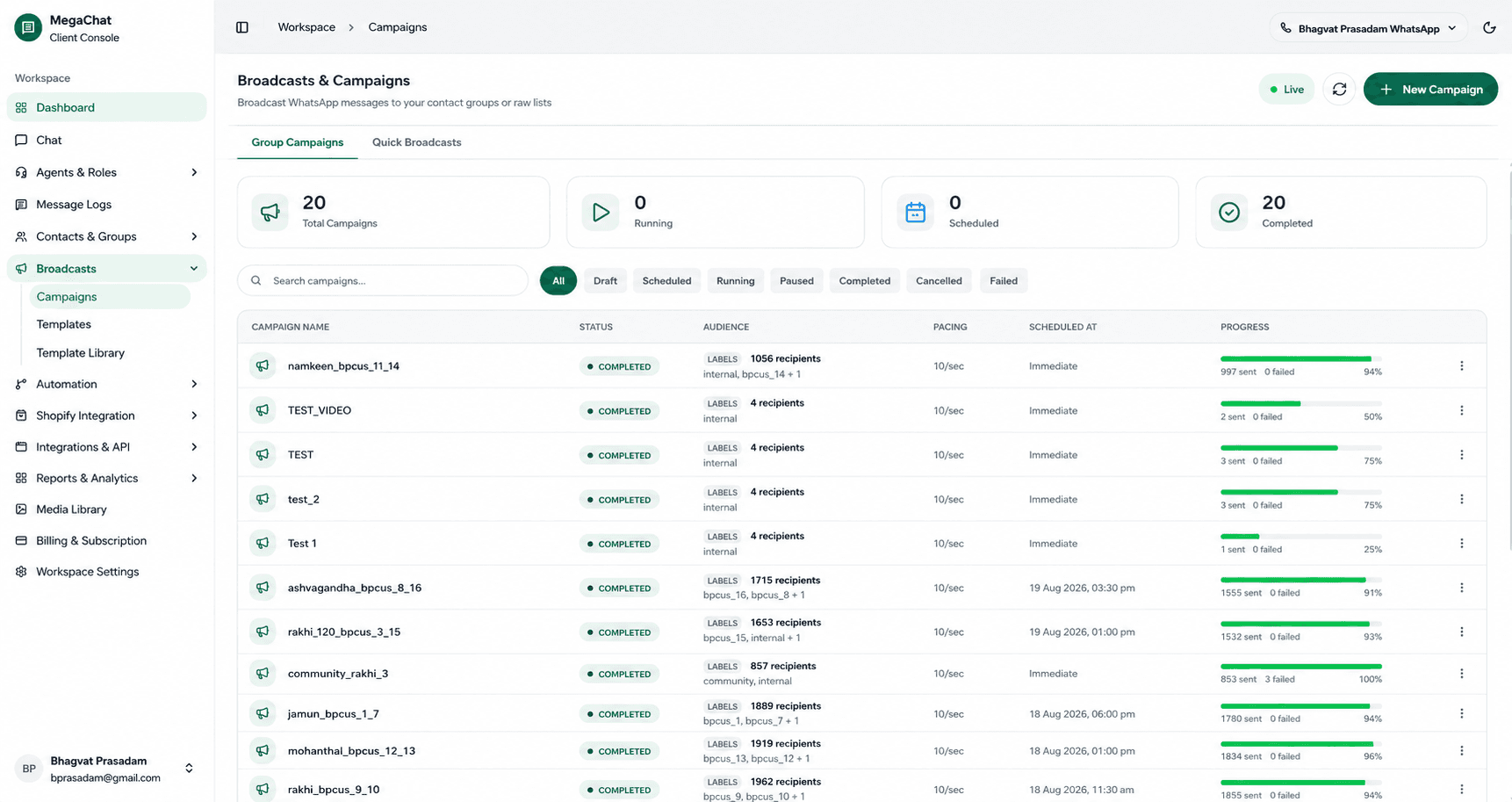Filter campaigns by Running status
Viewport: 1512px width, 802px height.
coord(735,281)
